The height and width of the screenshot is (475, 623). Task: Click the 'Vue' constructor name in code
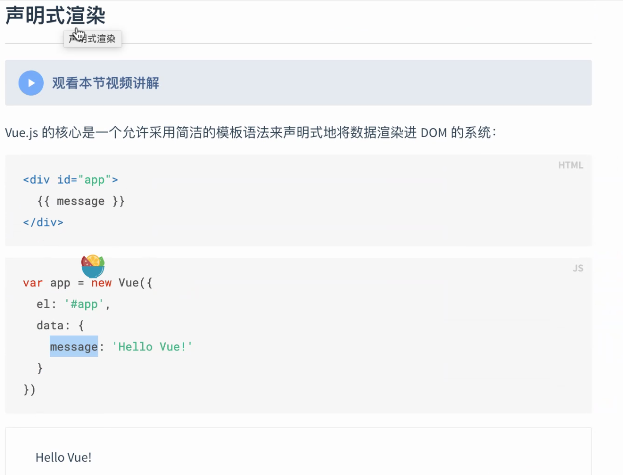(x=130, y=283)
